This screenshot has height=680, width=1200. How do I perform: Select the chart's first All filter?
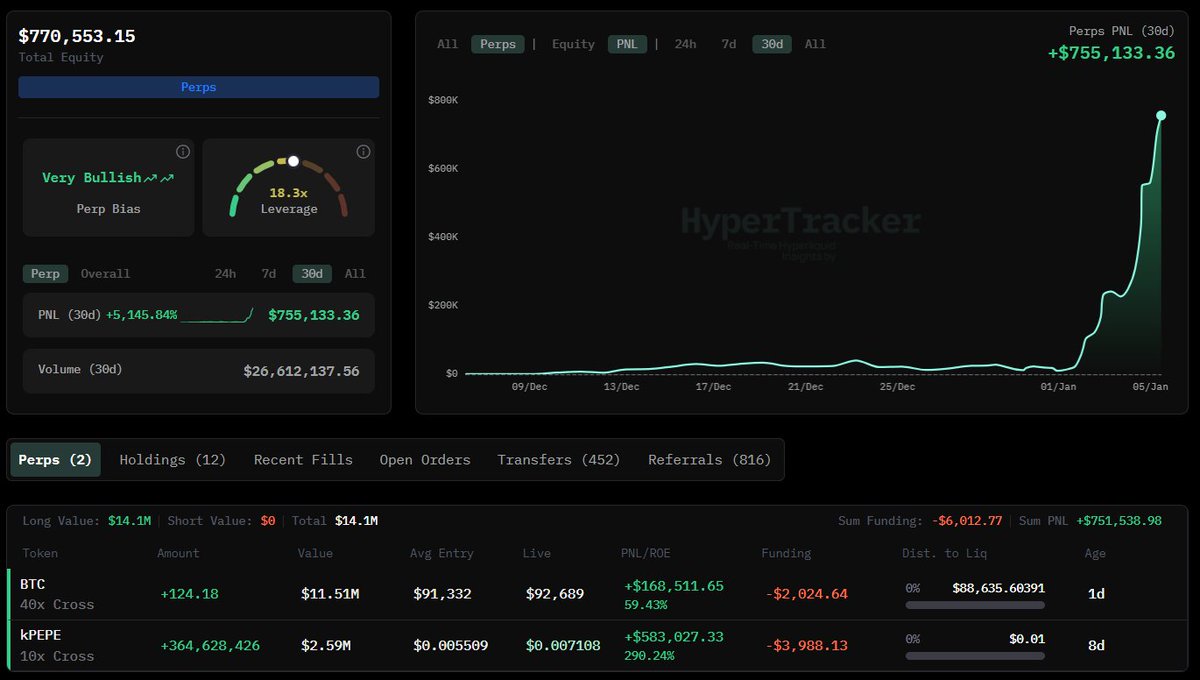[x=447, y=44]
